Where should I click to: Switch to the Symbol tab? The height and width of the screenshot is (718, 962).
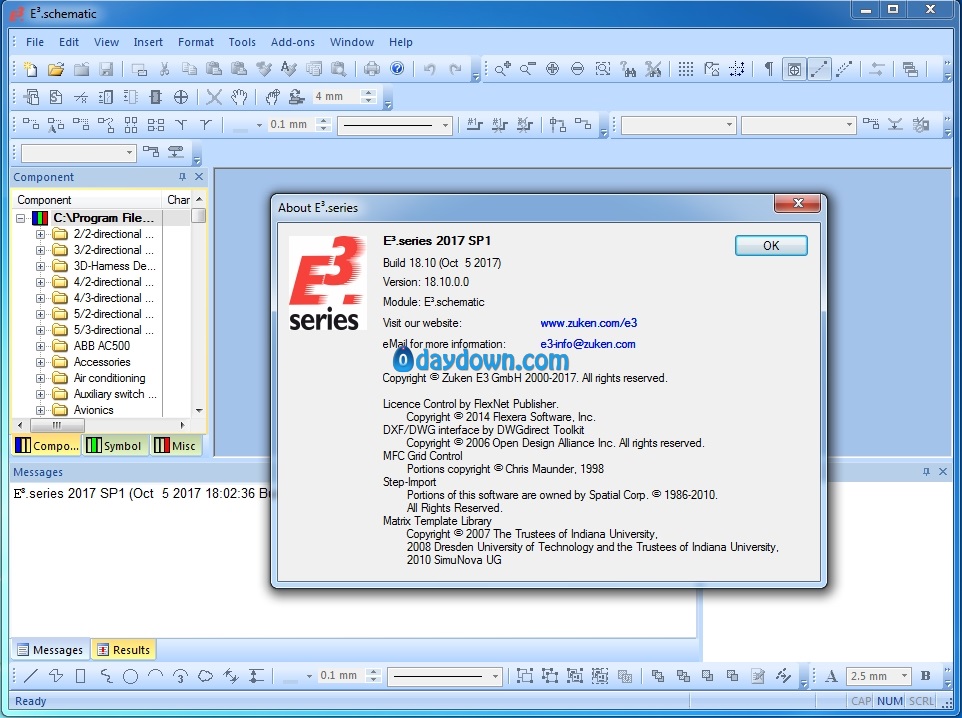coord(115,446)
